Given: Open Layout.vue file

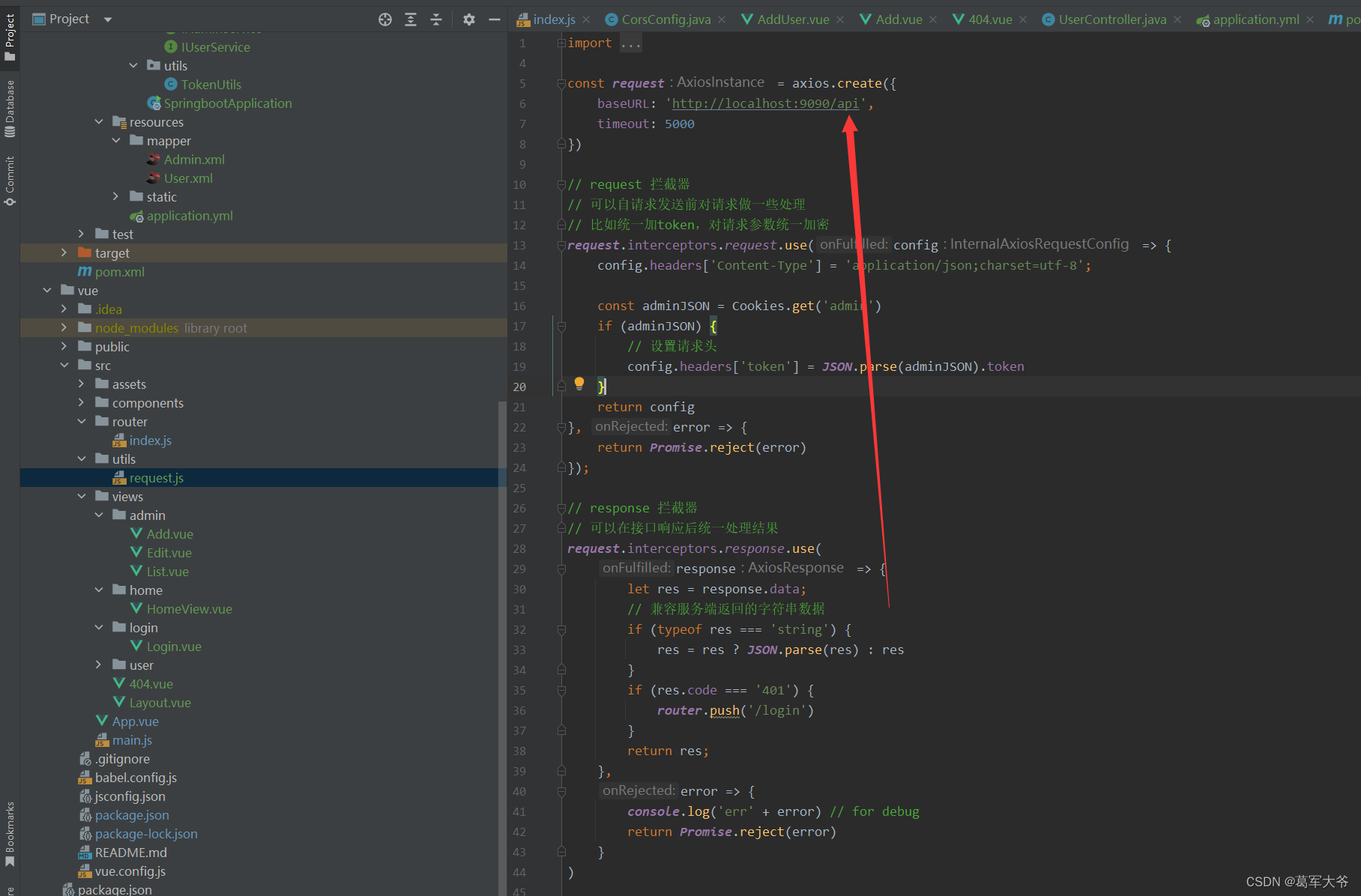Looking at the screenshot, I should (x=160, y=703).
